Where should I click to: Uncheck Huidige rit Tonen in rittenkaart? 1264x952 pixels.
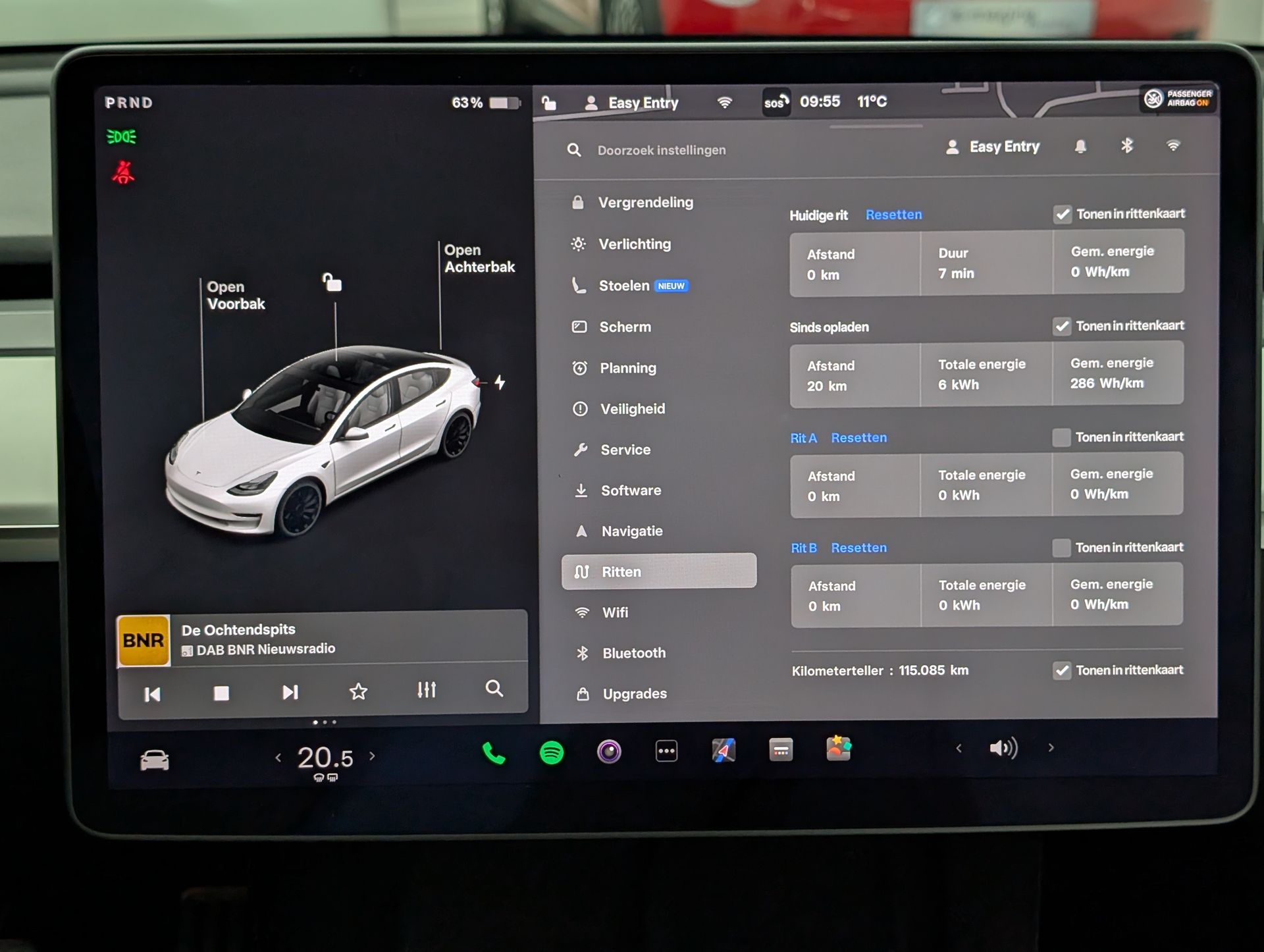(1062, 215)
